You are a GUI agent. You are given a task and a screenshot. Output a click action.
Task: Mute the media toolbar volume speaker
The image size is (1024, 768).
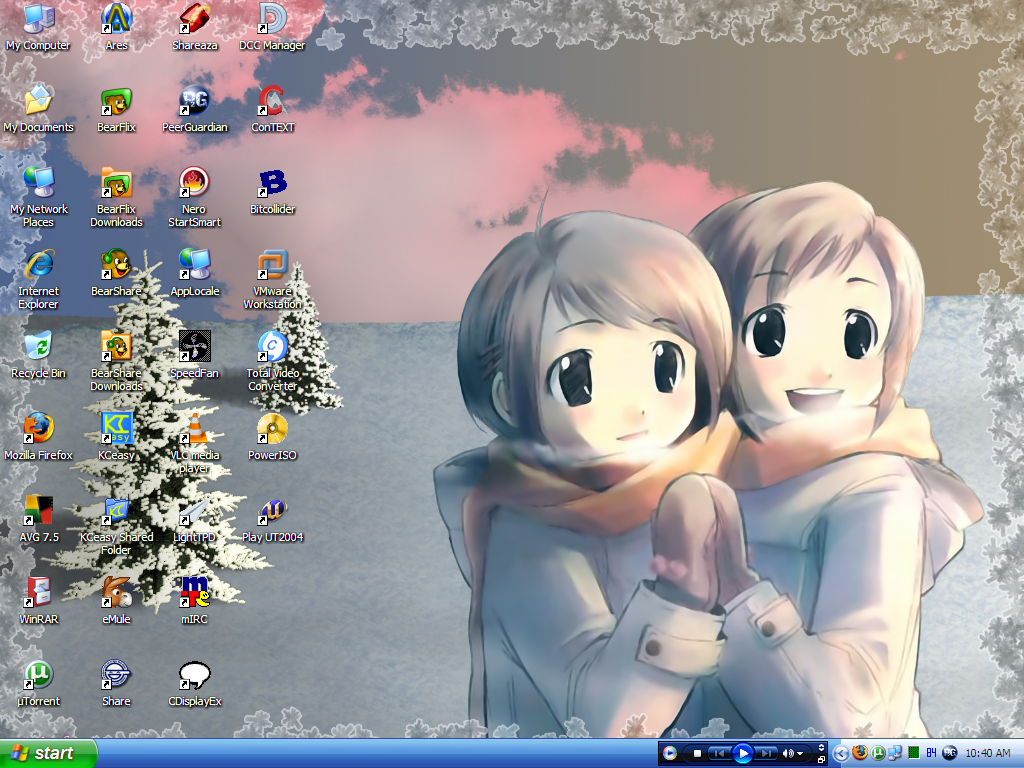pyautogui.click(x=788, y=754)
